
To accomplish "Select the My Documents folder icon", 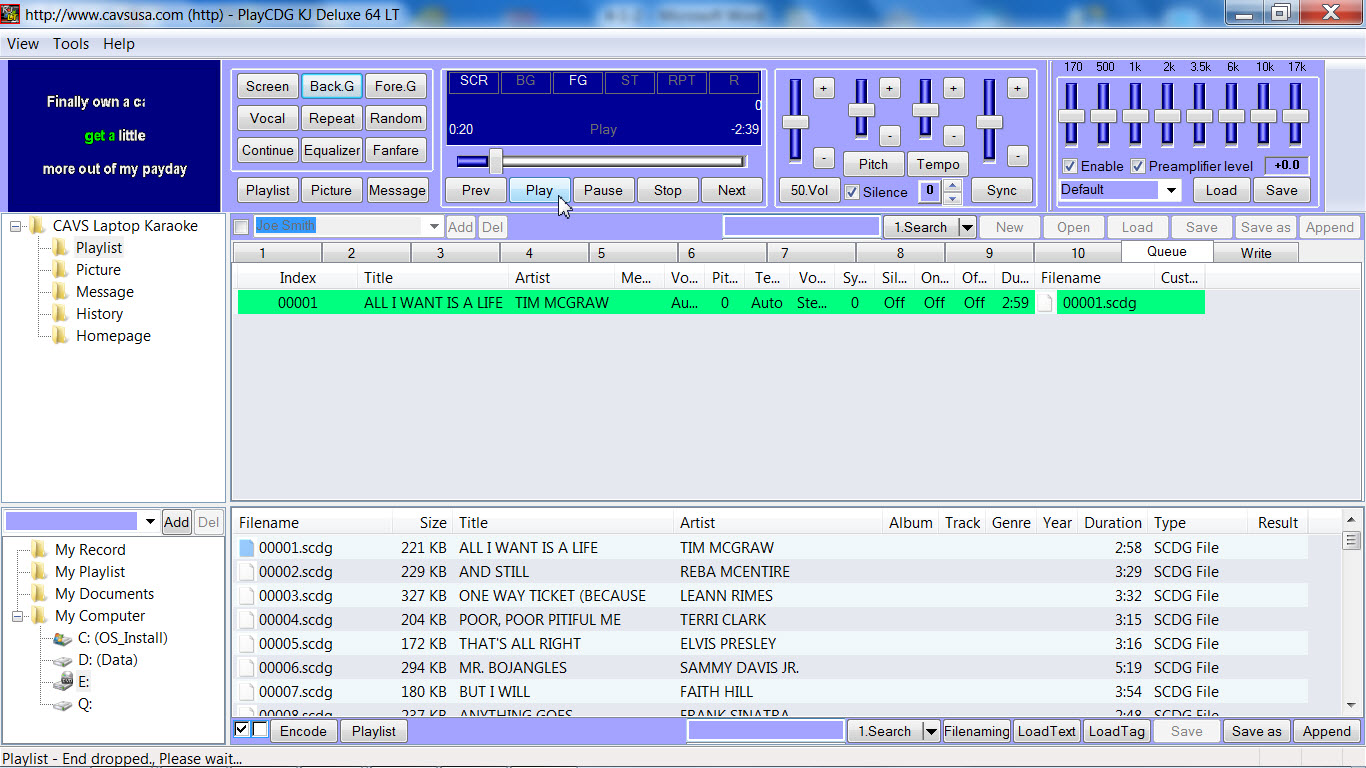I will 39,594.
